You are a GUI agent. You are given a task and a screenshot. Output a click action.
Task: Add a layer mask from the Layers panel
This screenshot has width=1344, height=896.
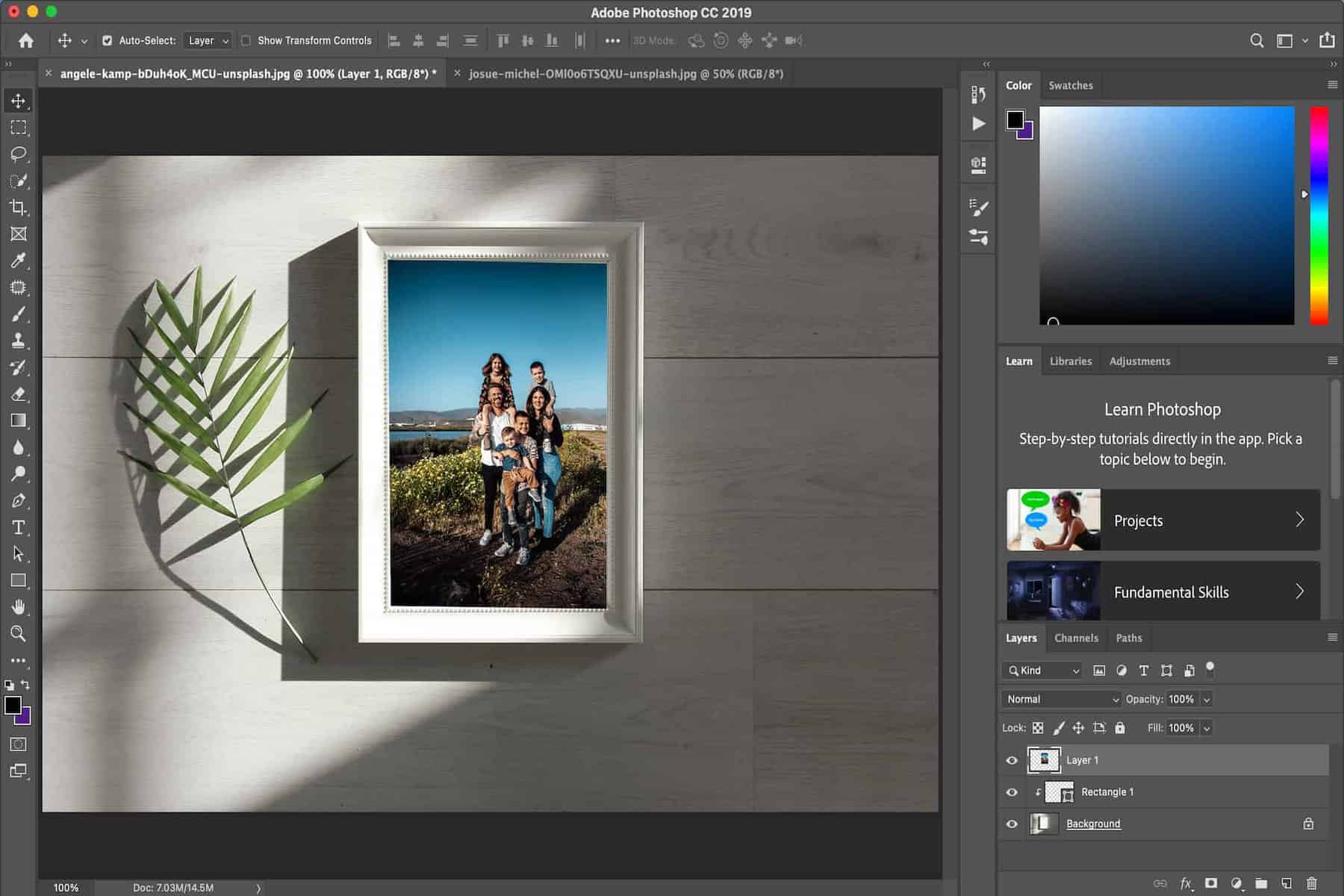point(1210,882)
